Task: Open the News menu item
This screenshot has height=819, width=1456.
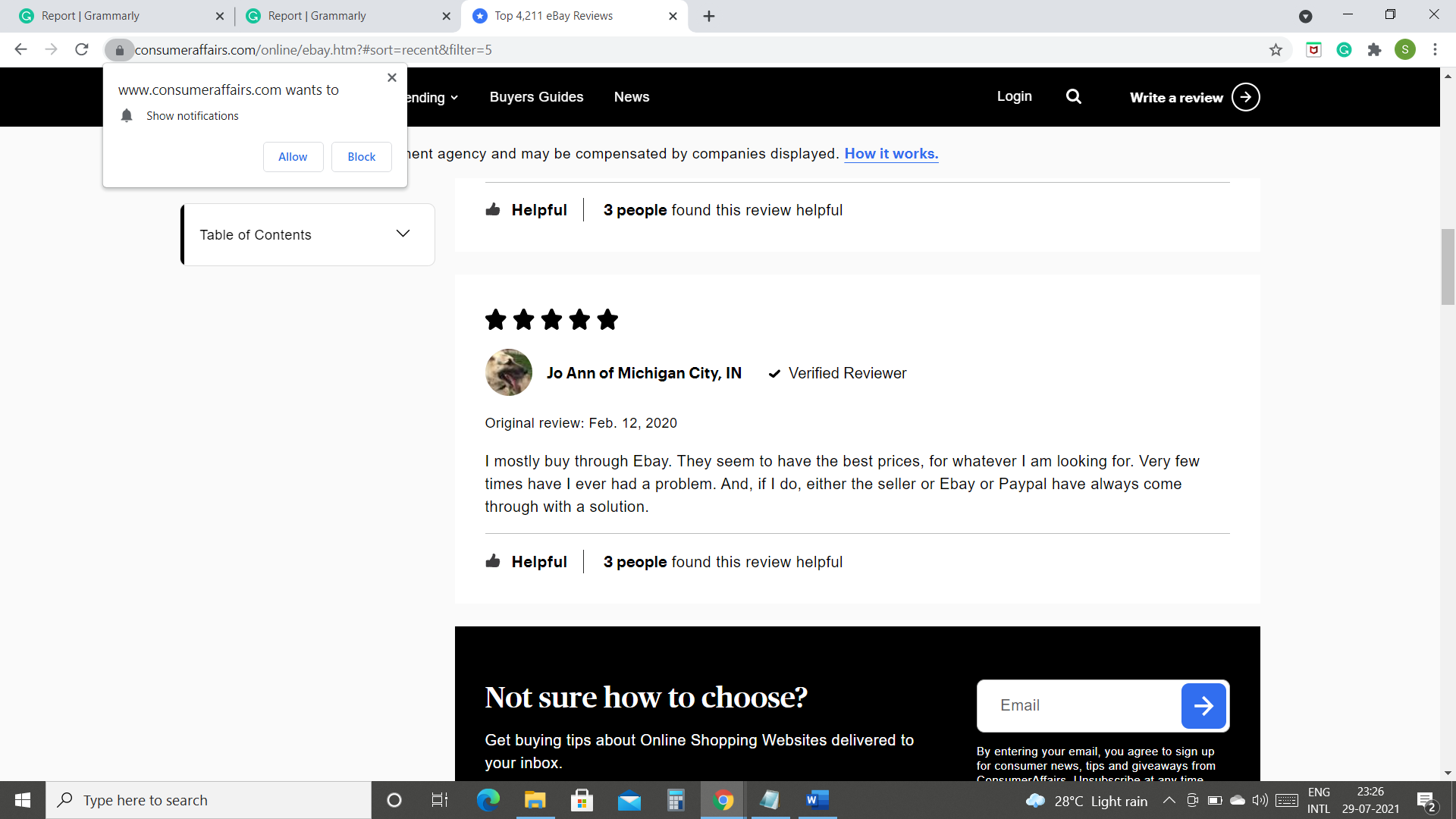Action: coord(632,97)
